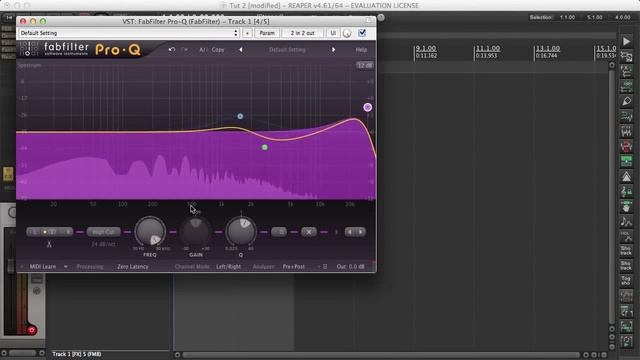Click the pencil icon in REAPER toolbar
The height and width of the screenshot is (360, 640).
(626, 101)
